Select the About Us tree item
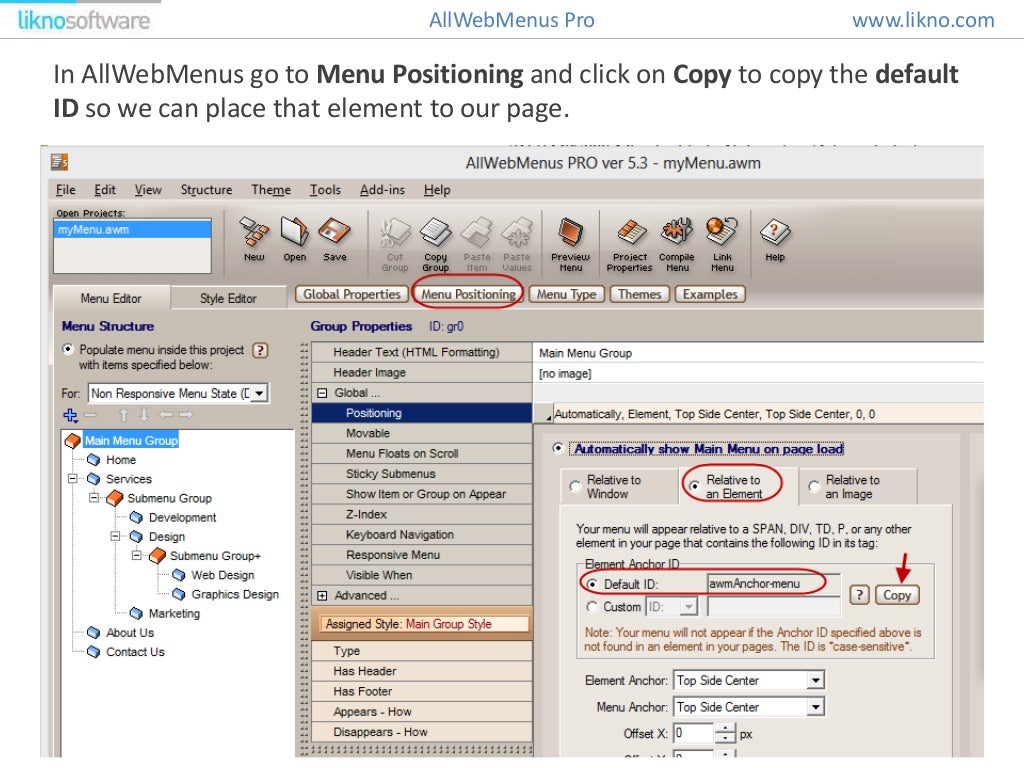1024x768 pixels. [x=130, y=633]
